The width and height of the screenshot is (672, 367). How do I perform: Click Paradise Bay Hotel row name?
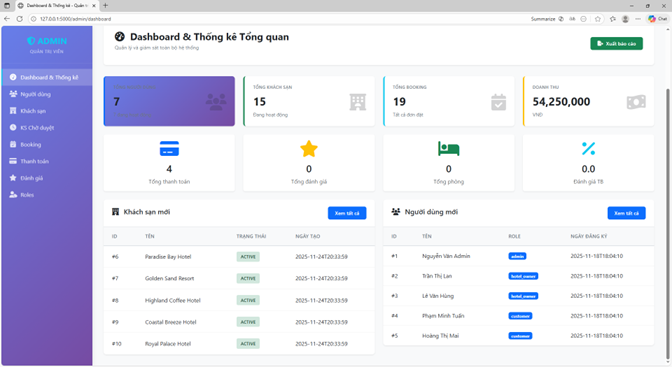pyautogui.click(x=168, y=257)
